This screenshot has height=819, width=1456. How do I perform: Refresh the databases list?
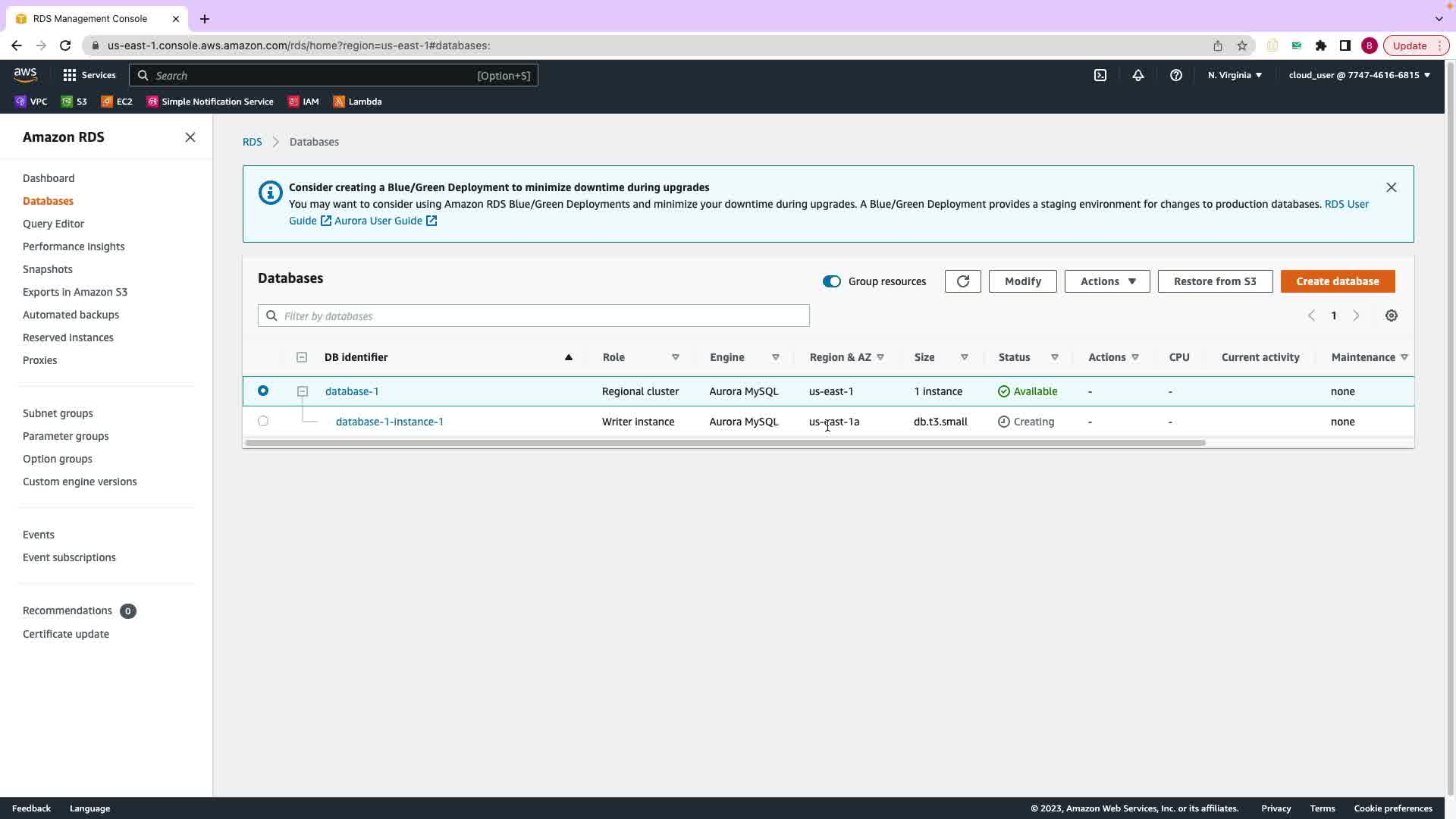(x=962, y=281)
